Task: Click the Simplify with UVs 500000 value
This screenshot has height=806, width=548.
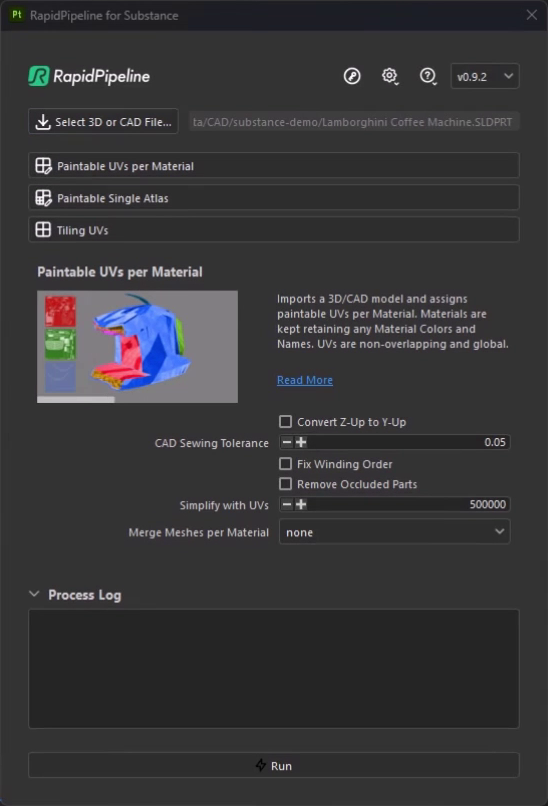Action: pos(487,504)
